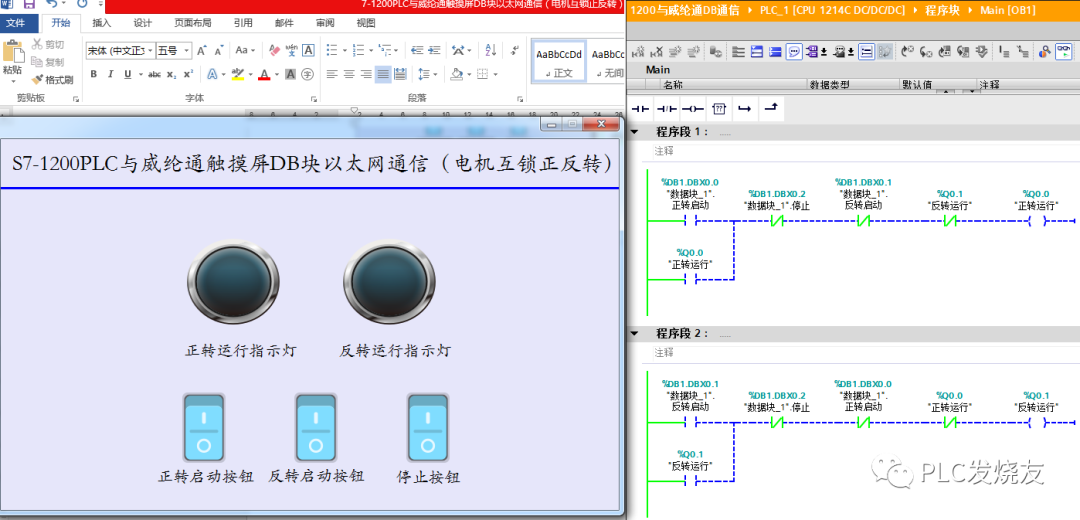1080x520 pixels.
Task: Toggle absolute/symbolic operands display button
Action: tap(812, 52)
